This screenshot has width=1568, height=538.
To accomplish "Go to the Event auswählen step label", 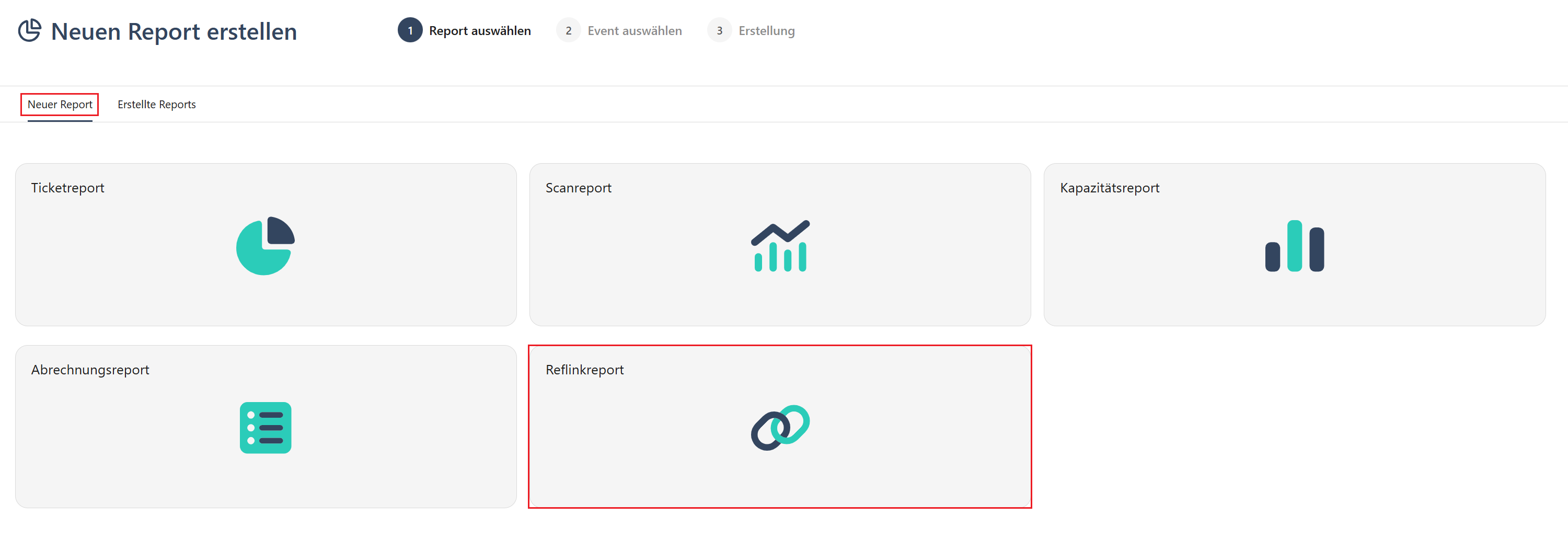I will pos(635,30).
